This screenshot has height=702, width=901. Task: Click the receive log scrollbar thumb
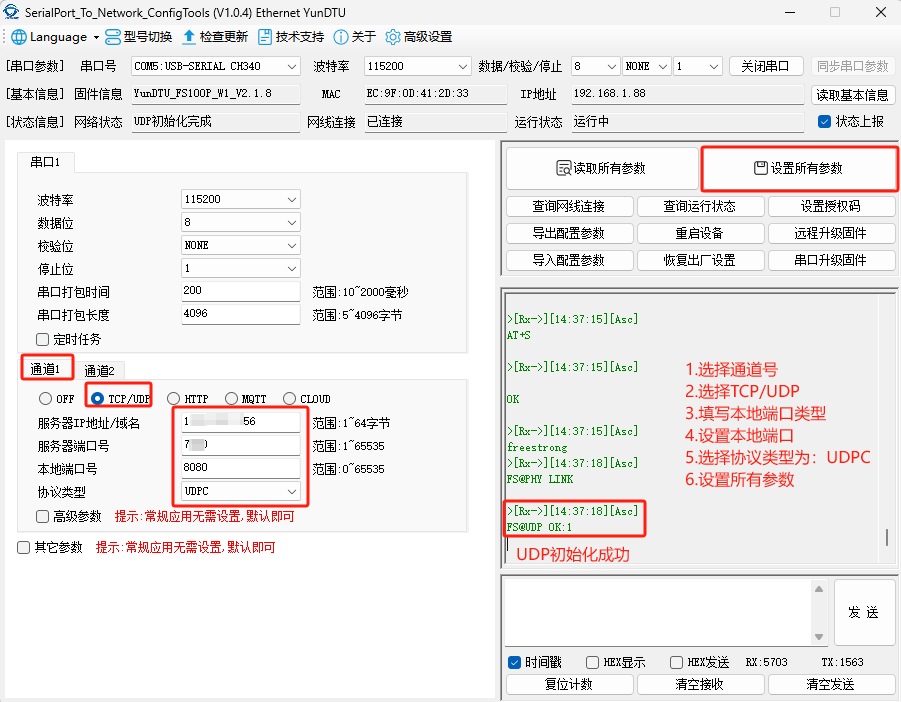click(x=887, y=538)
